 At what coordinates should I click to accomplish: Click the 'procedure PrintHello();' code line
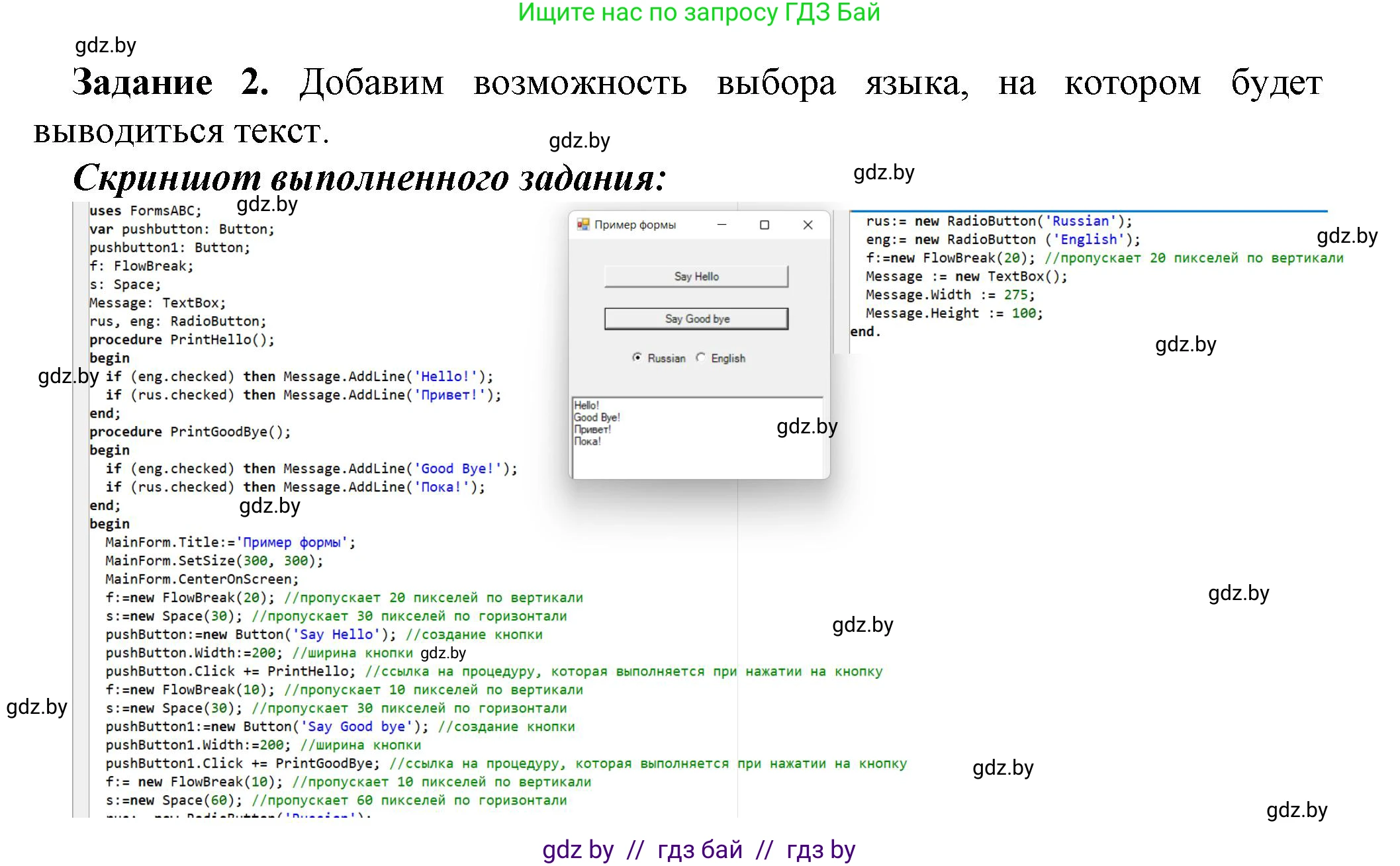(182, 339)
